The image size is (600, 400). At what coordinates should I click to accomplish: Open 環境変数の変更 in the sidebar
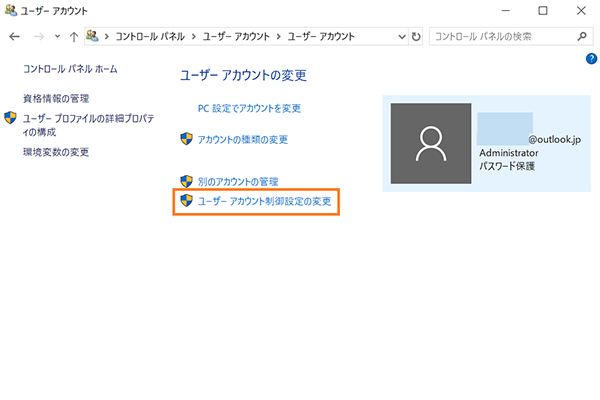point(56,152)
